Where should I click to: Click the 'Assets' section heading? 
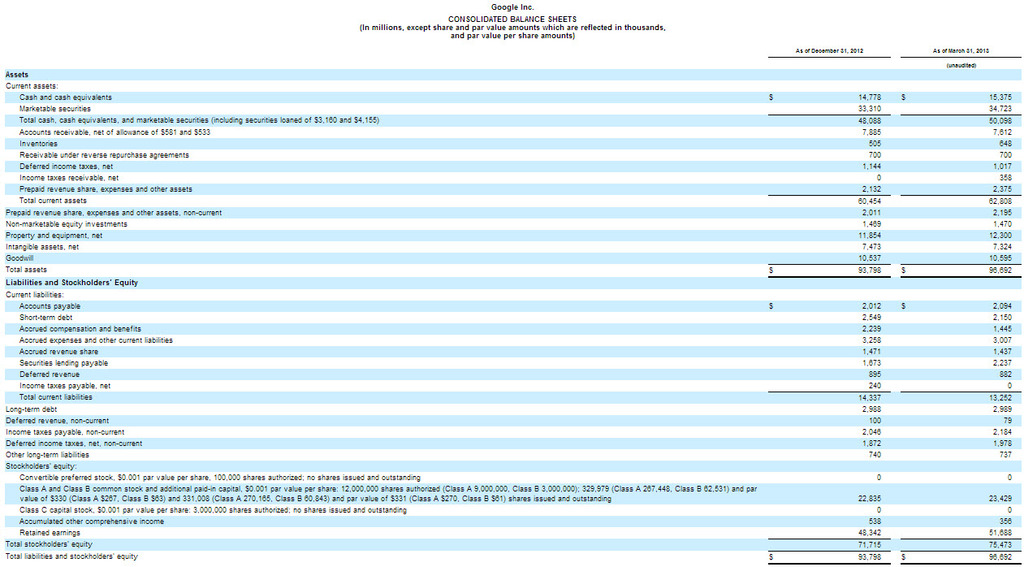click(x=16, y=74)
